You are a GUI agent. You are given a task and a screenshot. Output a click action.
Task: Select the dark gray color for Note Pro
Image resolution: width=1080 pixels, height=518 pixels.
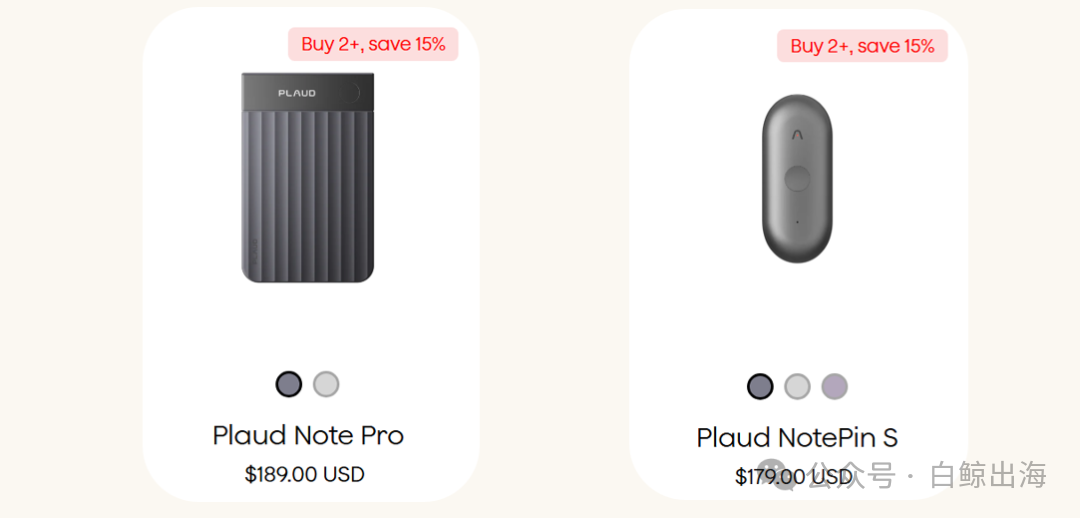click(x=289, y=384)
